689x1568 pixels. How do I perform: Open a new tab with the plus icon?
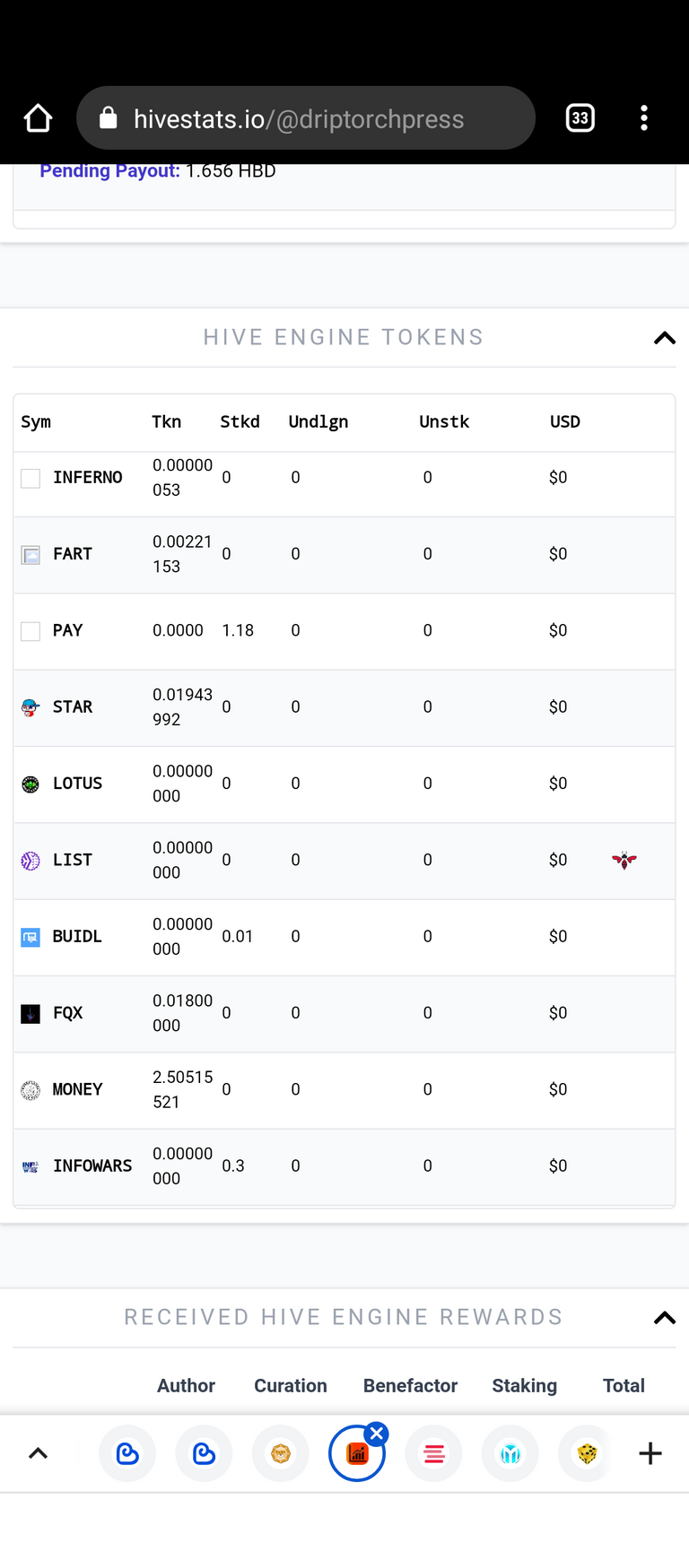(x=650, y=1453)
